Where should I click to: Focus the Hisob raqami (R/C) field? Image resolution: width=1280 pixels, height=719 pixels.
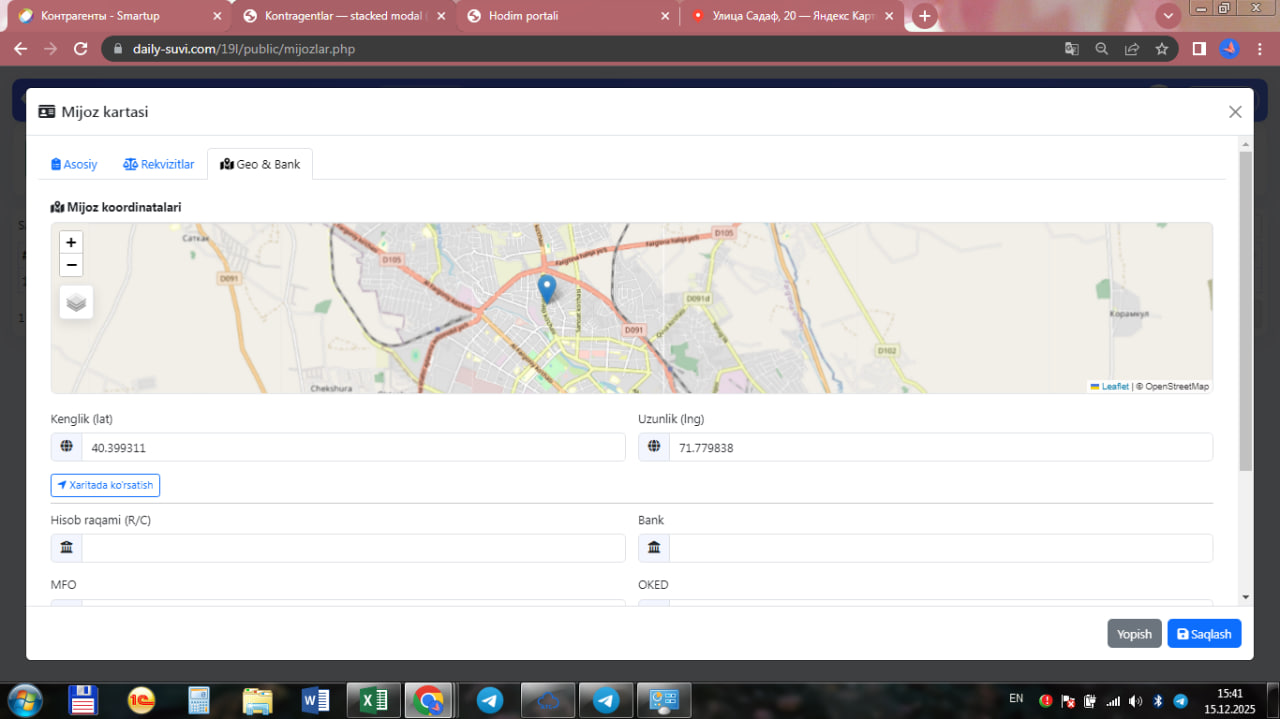[352, 548]
